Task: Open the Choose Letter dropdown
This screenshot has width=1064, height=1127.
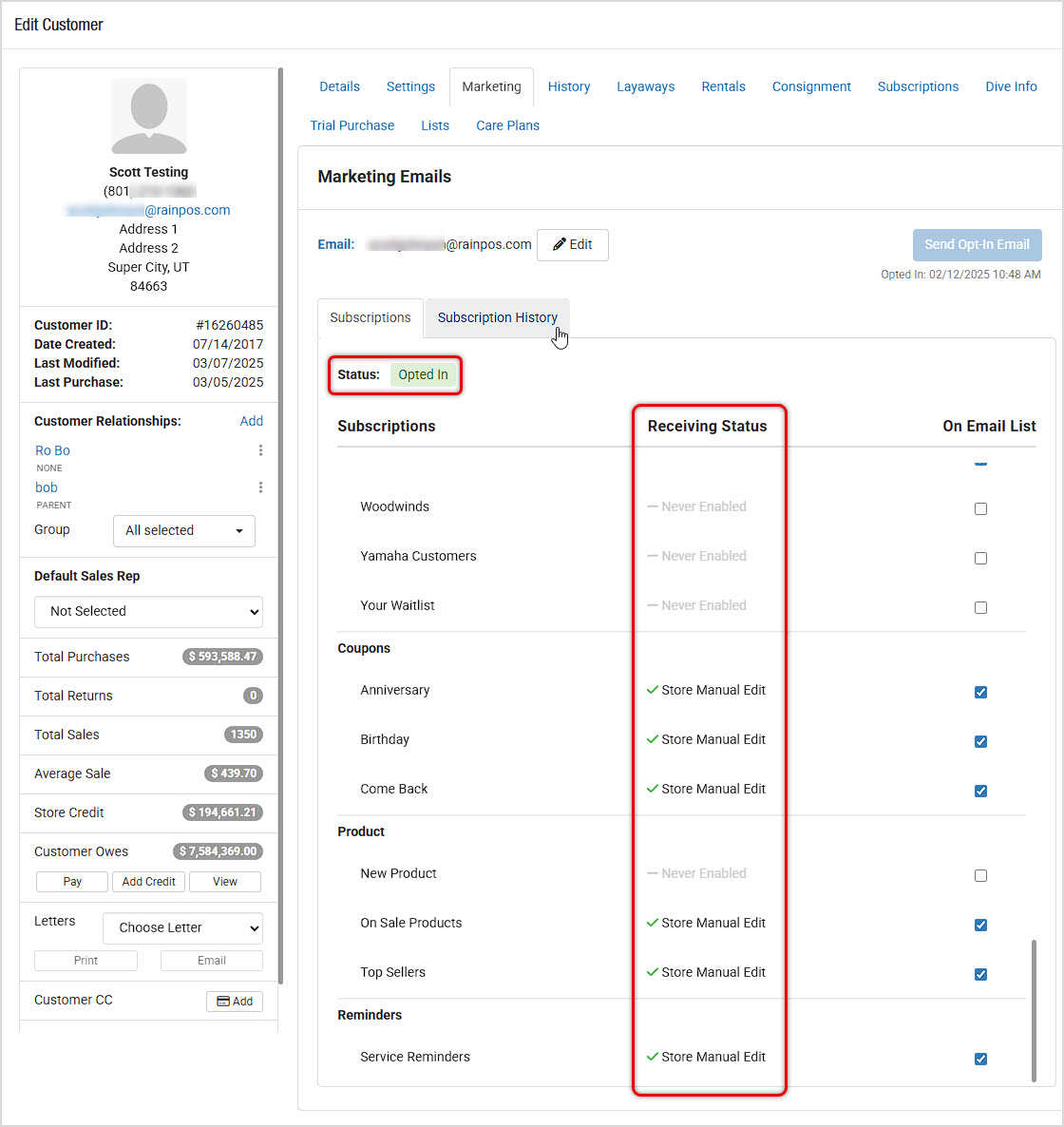Action: point(182,927)
